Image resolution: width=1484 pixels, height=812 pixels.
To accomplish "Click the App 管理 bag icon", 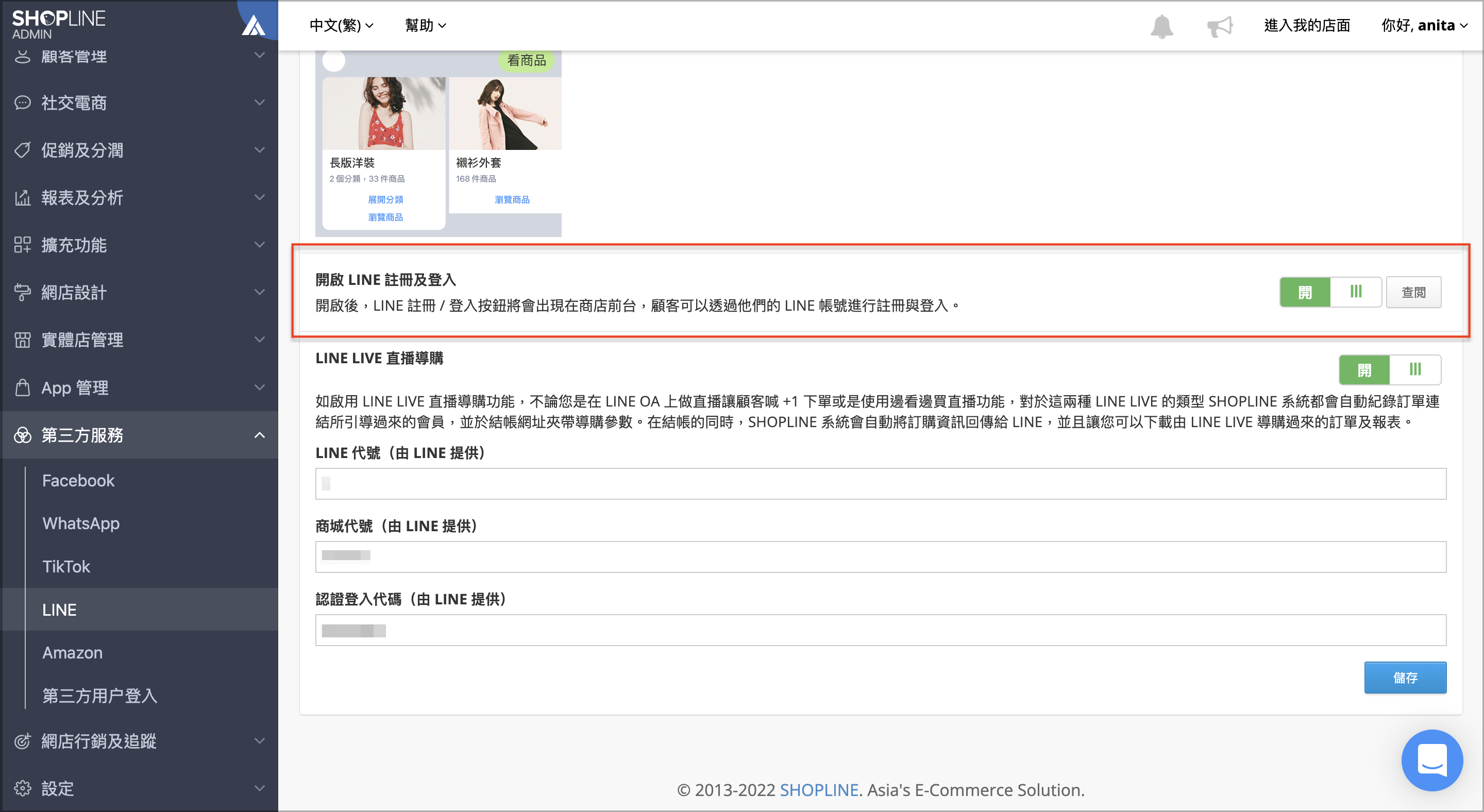I will coord(23,387).
